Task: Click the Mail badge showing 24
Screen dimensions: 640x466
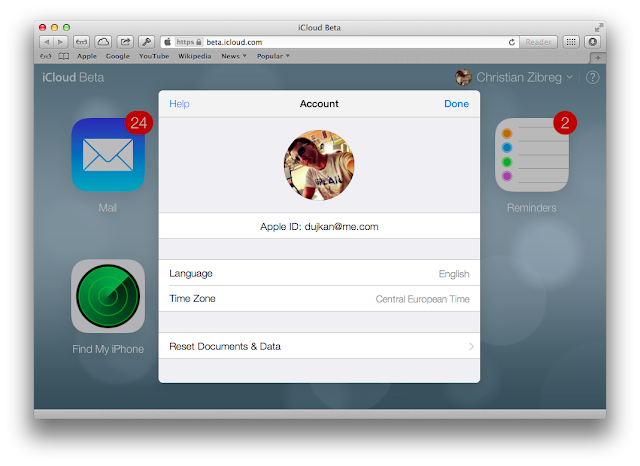Action: pyautogui.click(x=139, y=122)
